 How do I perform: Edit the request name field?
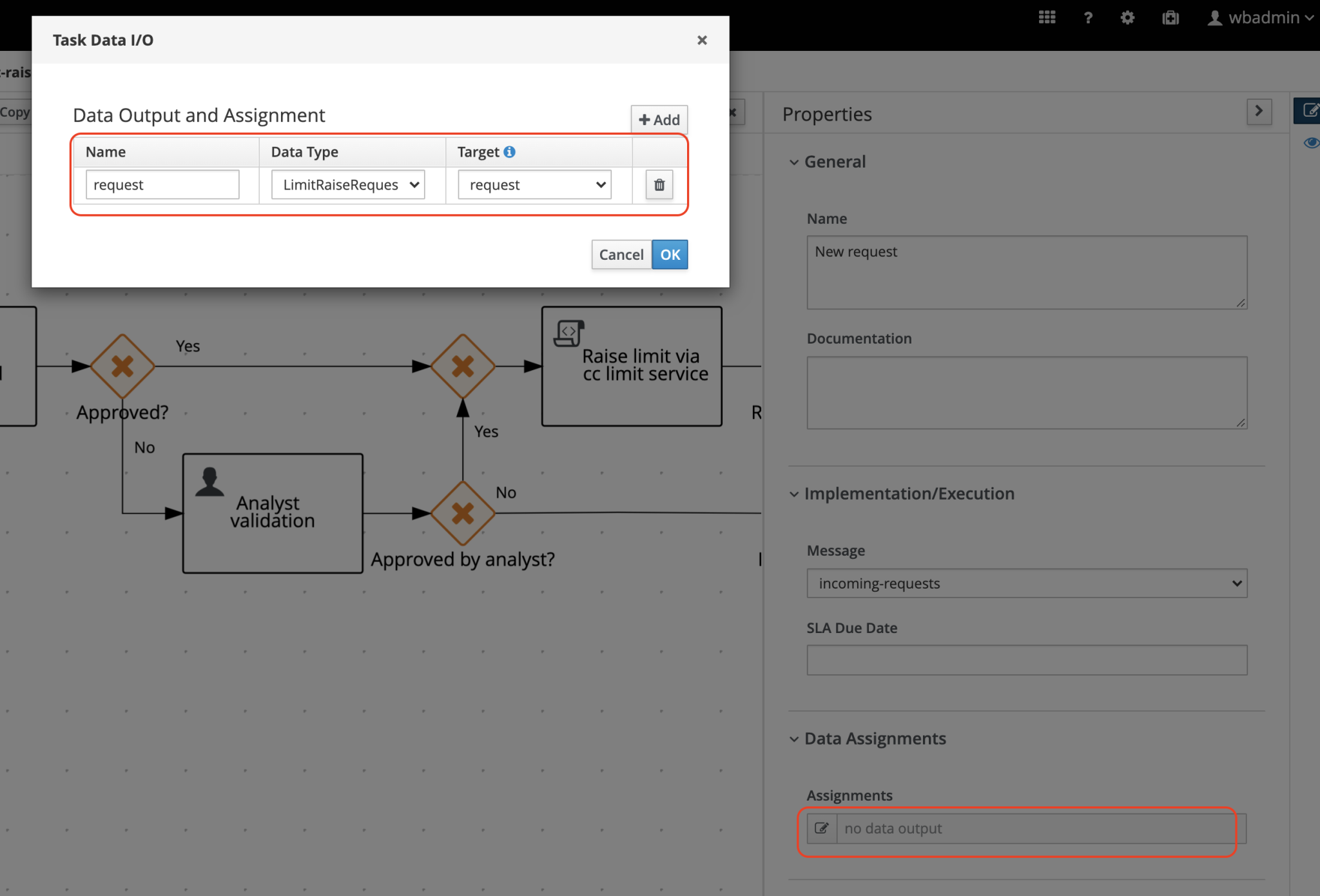[162, 184]
